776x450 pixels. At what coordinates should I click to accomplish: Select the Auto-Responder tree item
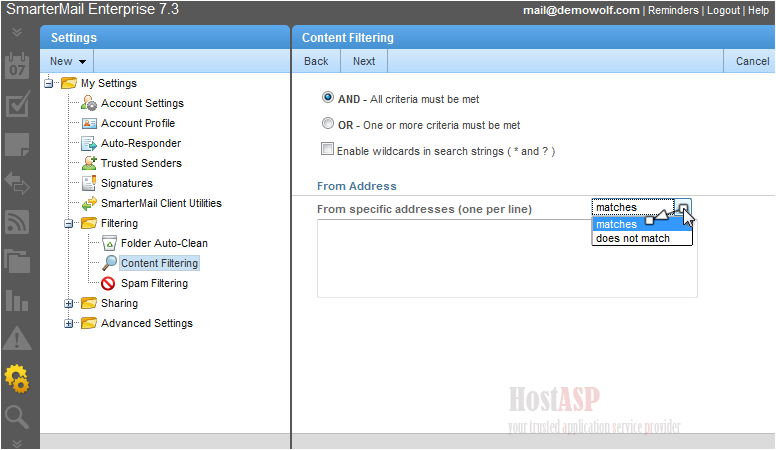[x=141, y=144]
